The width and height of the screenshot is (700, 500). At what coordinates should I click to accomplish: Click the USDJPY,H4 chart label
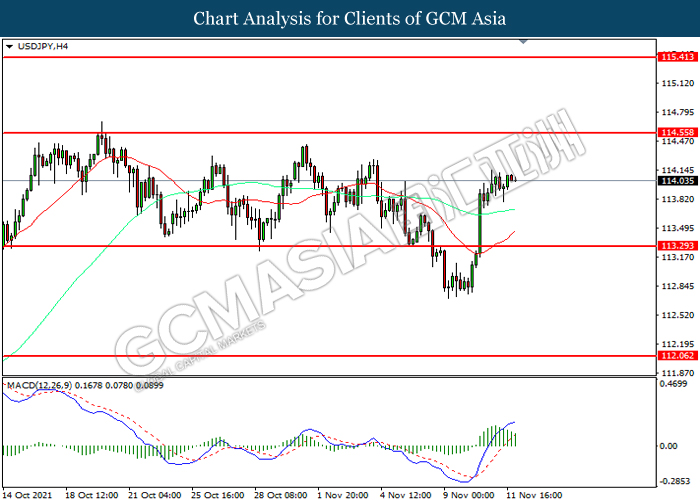click(43, 46)
